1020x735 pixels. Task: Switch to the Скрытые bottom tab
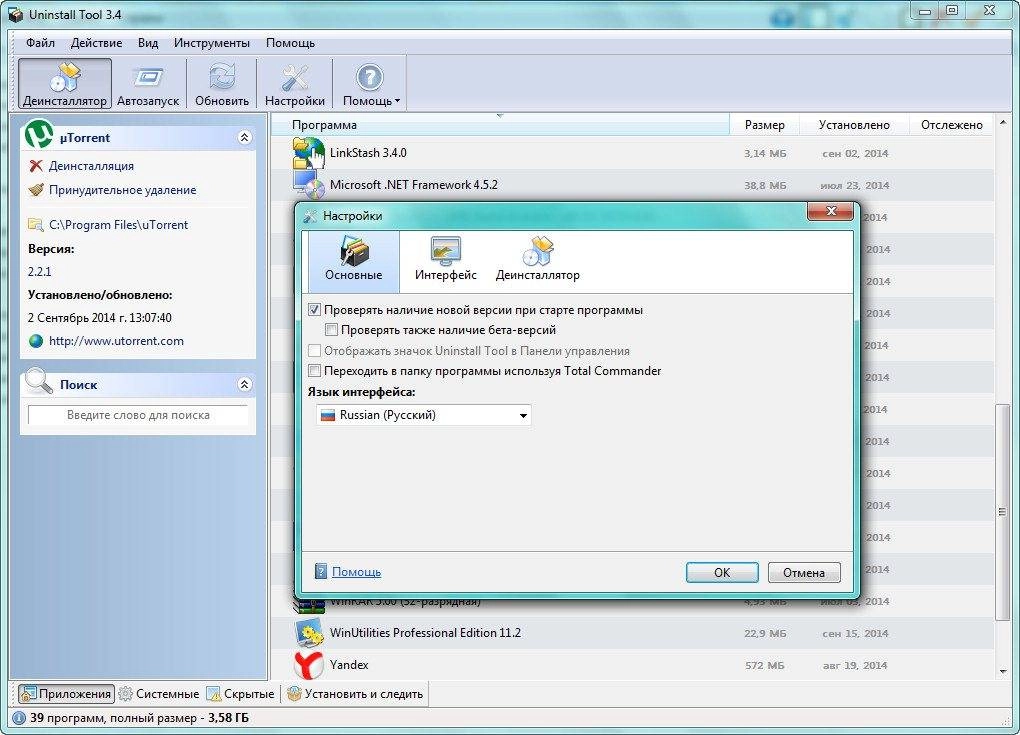coord(241,694)
